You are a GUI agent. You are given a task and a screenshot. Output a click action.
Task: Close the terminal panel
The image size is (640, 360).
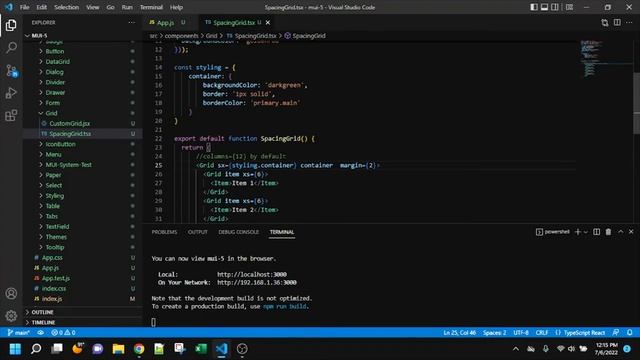click(x=631, y=232)
